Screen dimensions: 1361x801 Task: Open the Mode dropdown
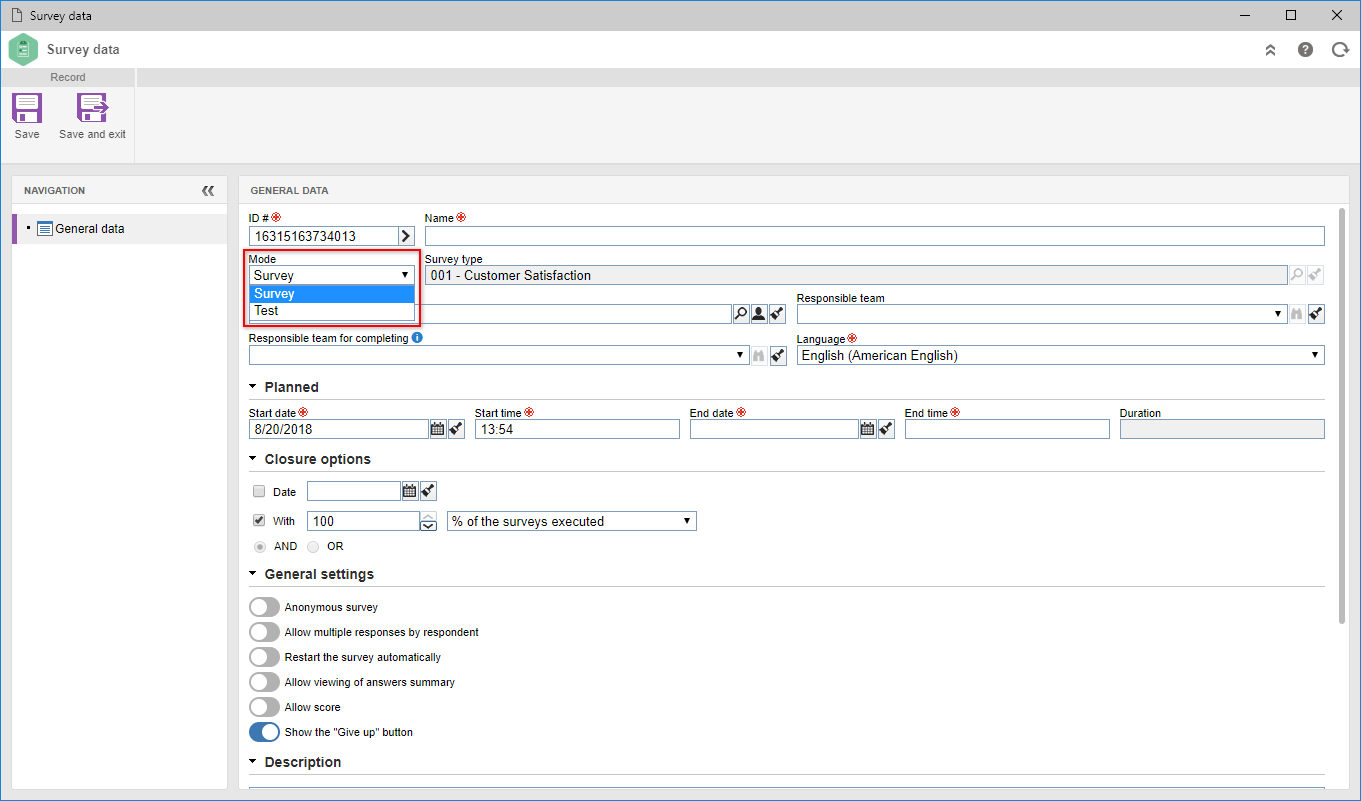332,275
